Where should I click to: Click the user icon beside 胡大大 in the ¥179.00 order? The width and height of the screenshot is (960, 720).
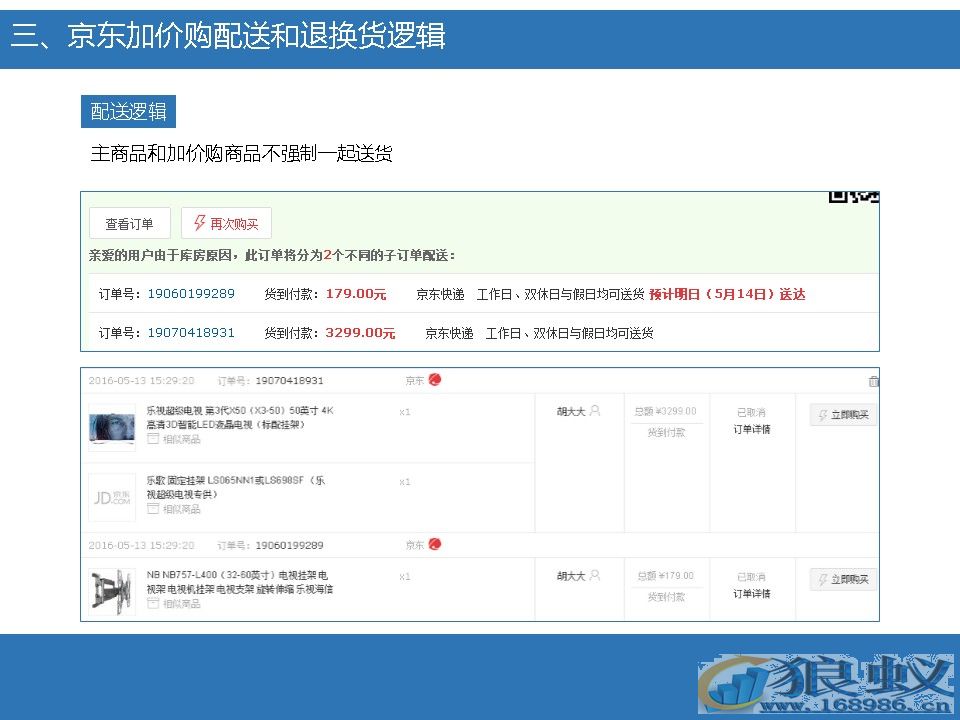click(594, 576)
